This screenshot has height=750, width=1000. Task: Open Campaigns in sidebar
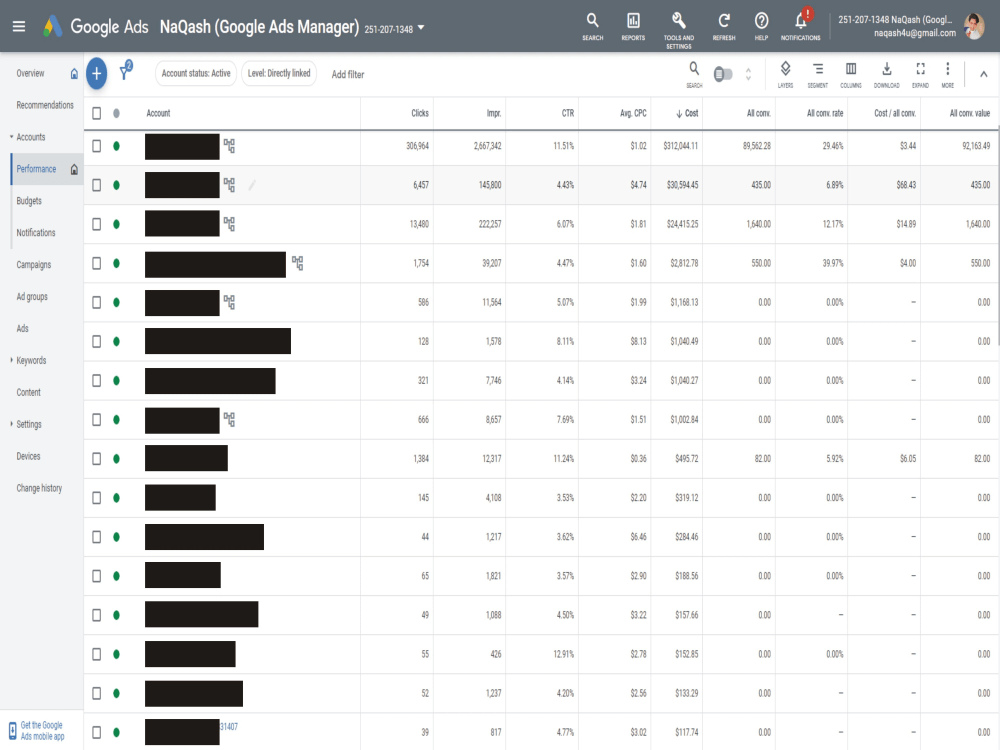[x=34, y=265]
